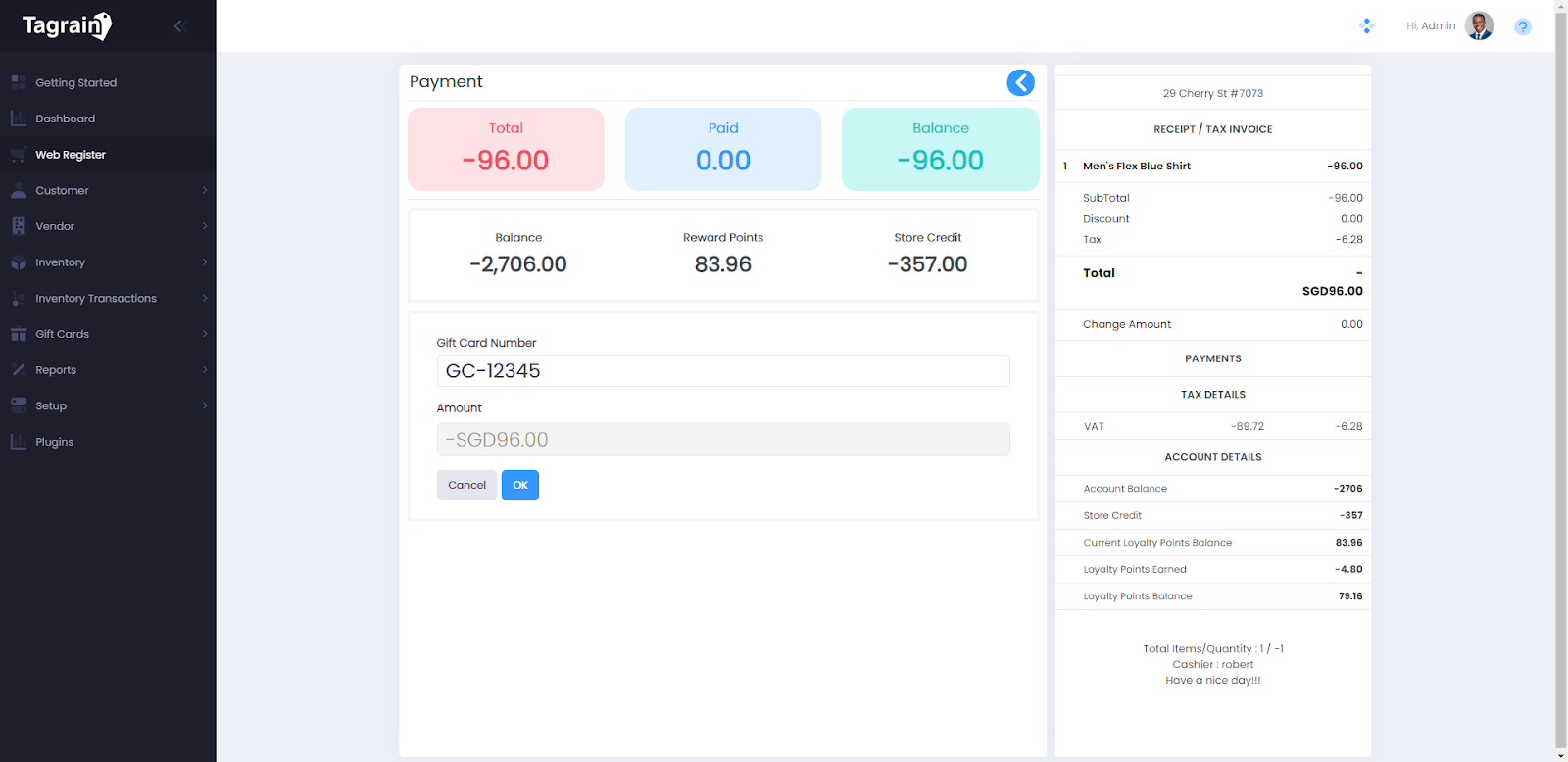Go to Dashboard
This screenshot has width=1568, height=762.
(108, 119)
